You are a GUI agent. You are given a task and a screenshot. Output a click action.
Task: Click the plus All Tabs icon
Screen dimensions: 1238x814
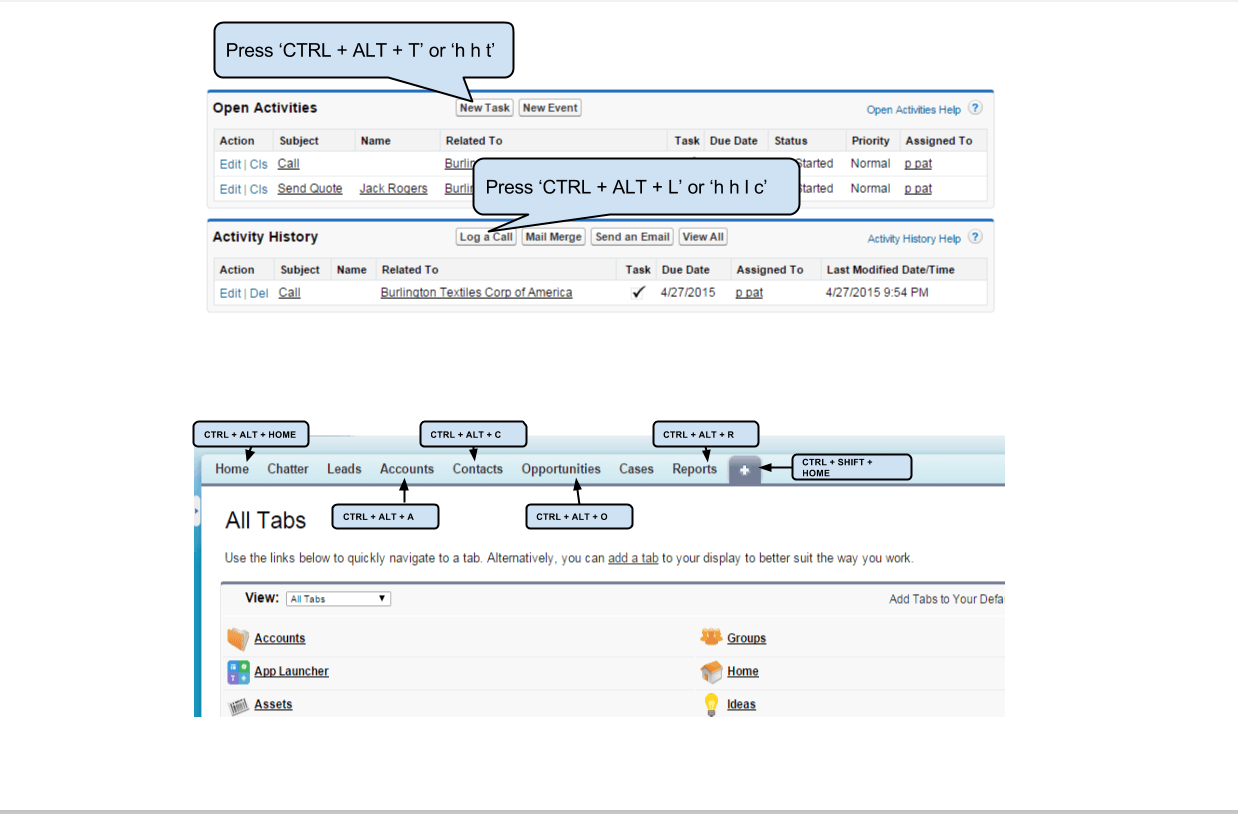745,470
